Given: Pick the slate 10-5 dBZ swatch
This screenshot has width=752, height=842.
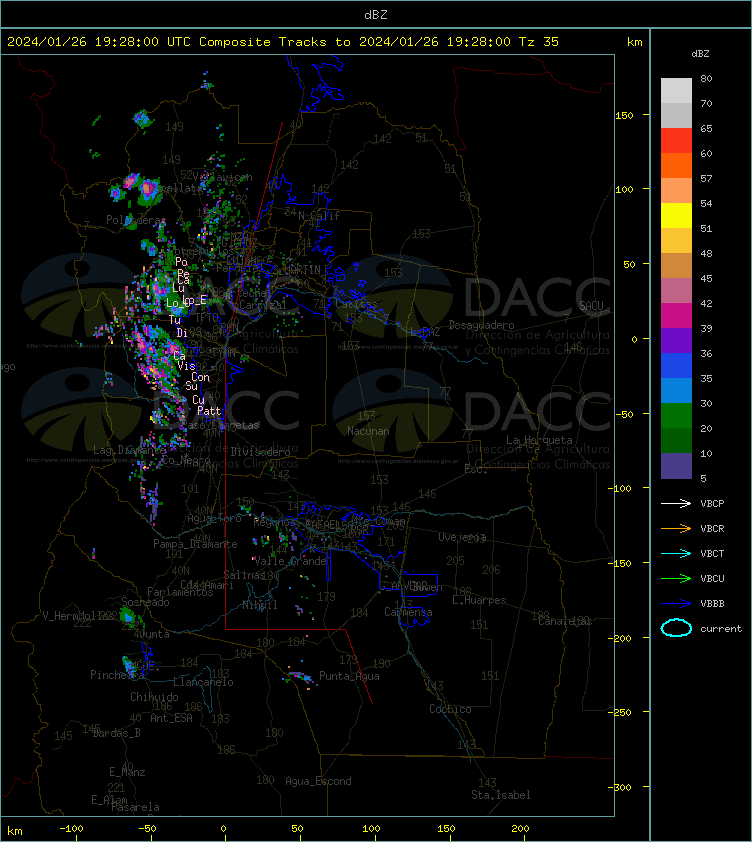Looking at the screenshot, I should point(676,466).
